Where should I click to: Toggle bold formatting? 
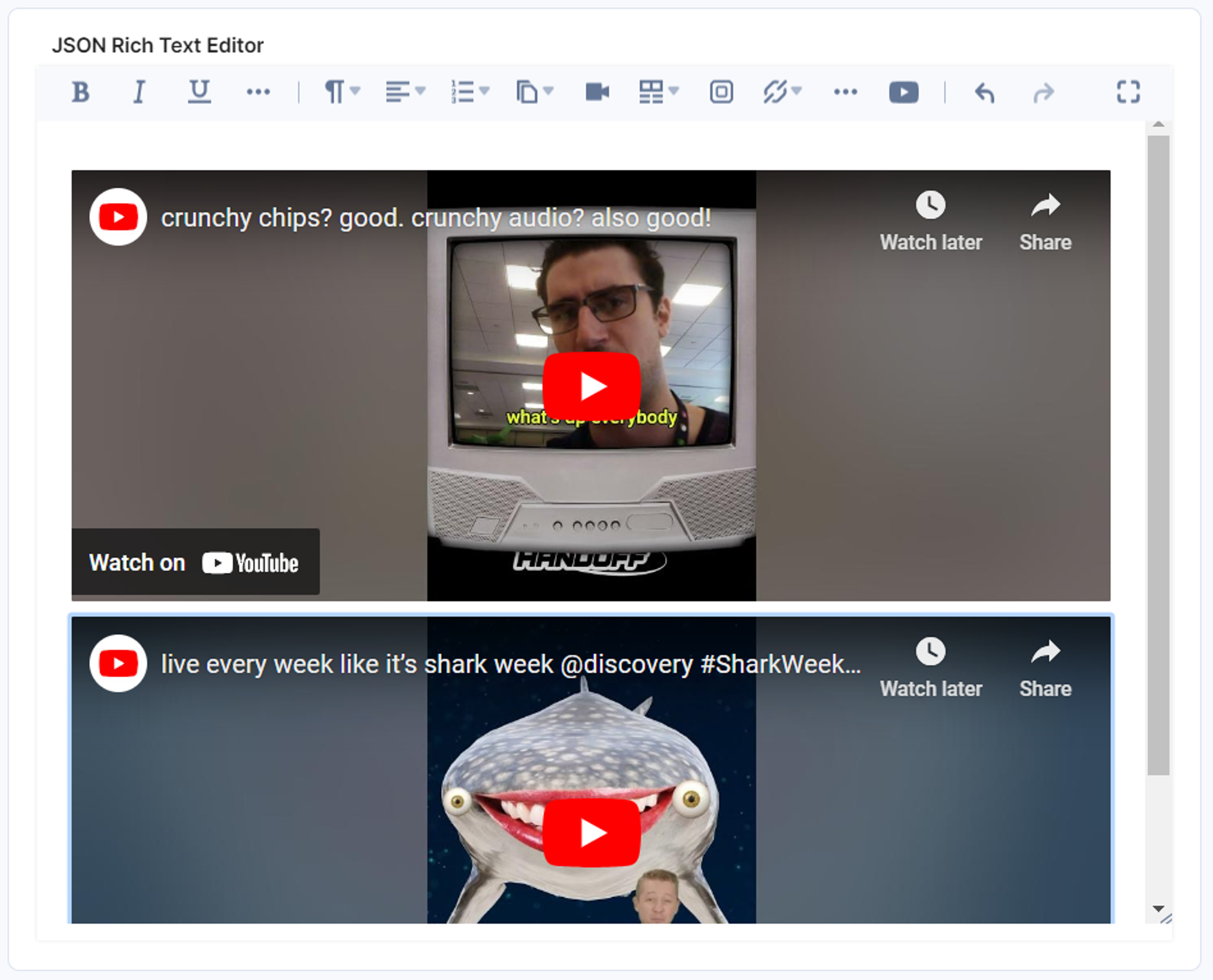pyautogui.click(x=81, y=92)
